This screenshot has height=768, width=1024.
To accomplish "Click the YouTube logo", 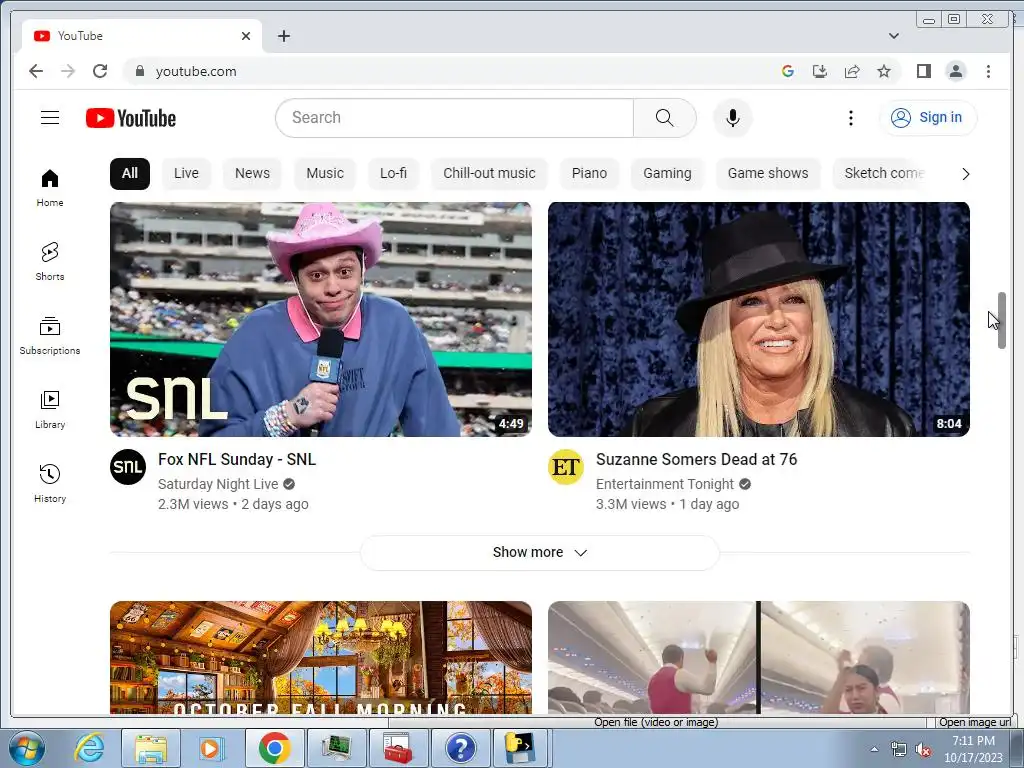I will [131, 118].
